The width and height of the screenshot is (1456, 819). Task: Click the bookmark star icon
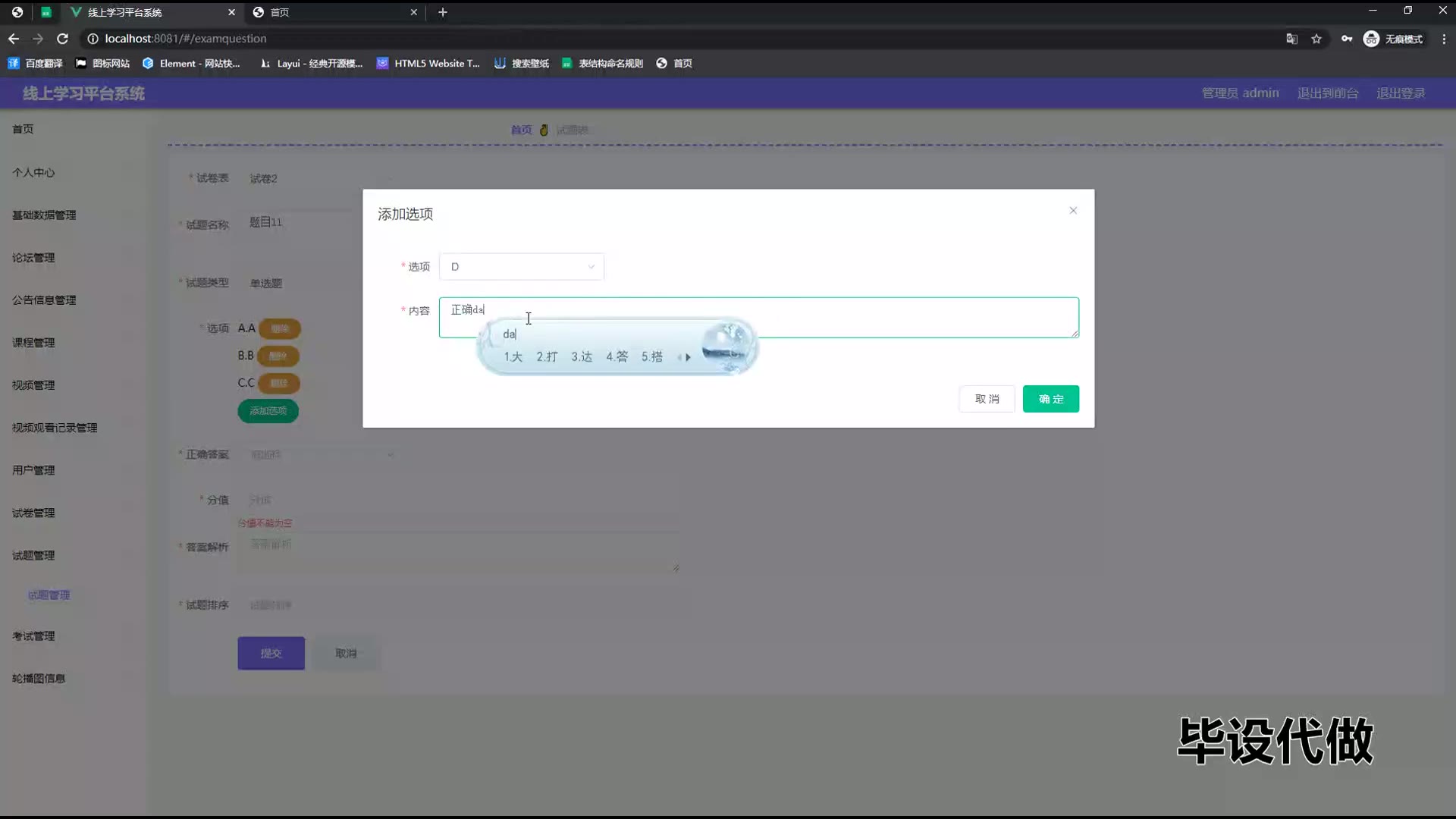(1316, 39)
